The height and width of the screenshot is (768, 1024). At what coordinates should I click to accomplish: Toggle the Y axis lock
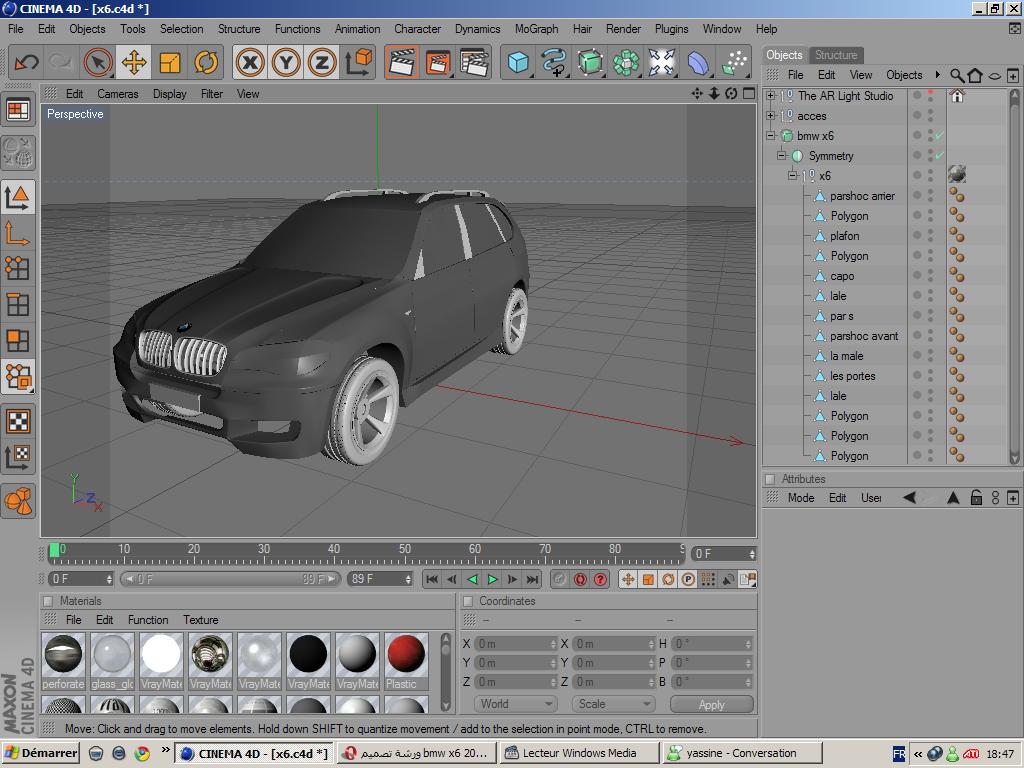(x=286, y=63)
